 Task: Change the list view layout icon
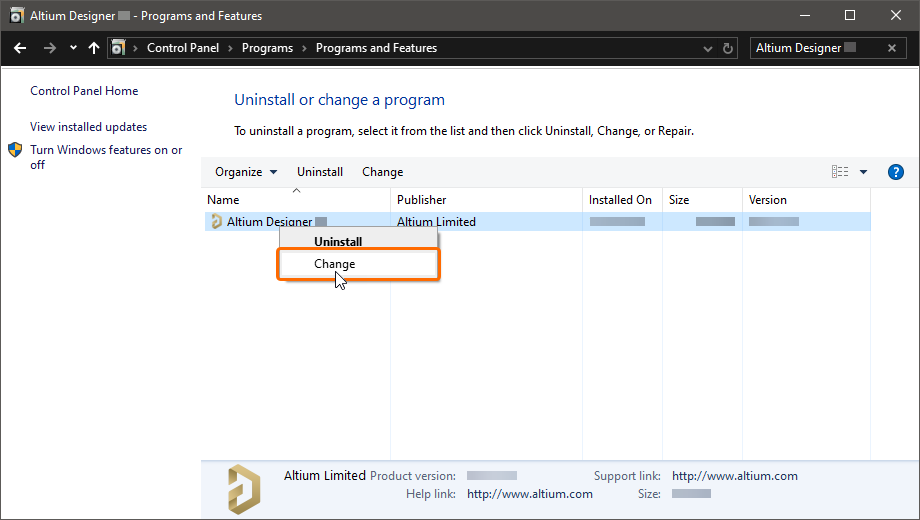tap(840, 171)
